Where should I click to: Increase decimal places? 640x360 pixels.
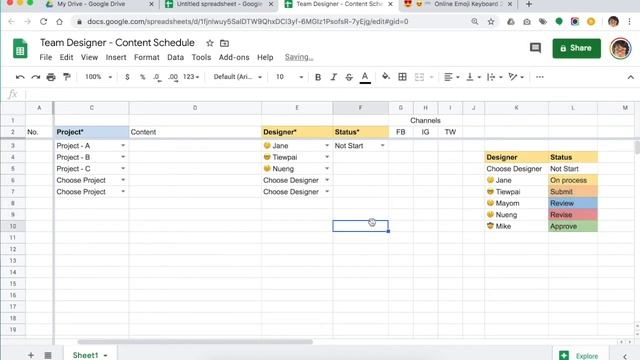(x=173, y=77)
